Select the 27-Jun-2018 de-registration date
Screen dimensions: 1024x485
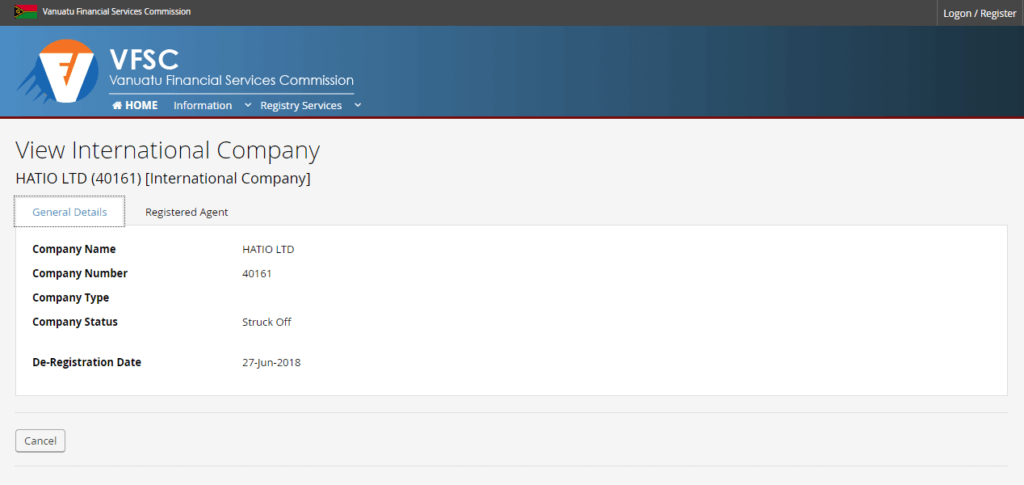point(271,362)
